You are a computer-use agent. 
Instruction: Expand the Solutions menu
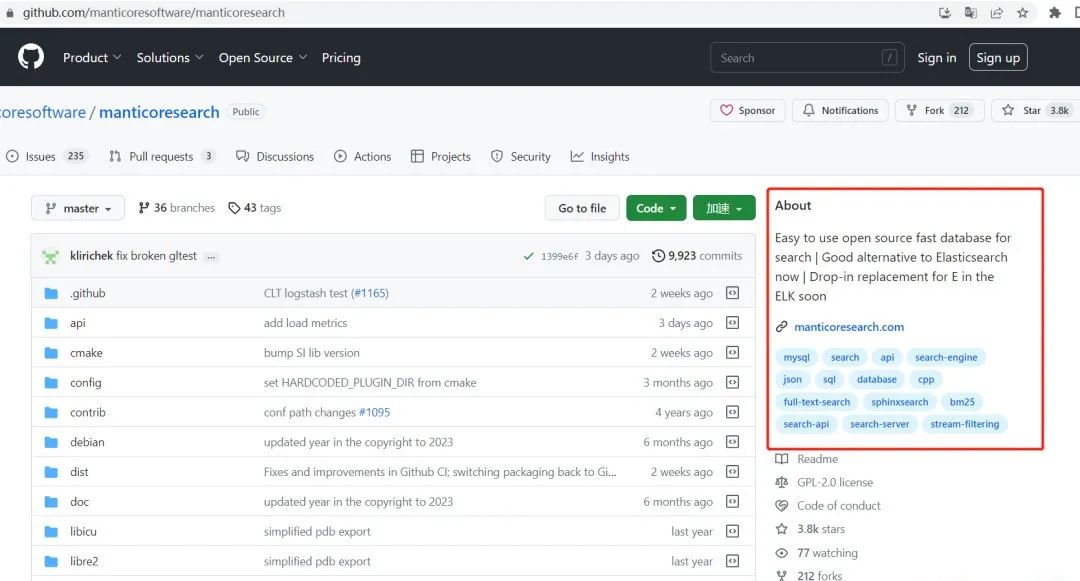coord(169,58)
